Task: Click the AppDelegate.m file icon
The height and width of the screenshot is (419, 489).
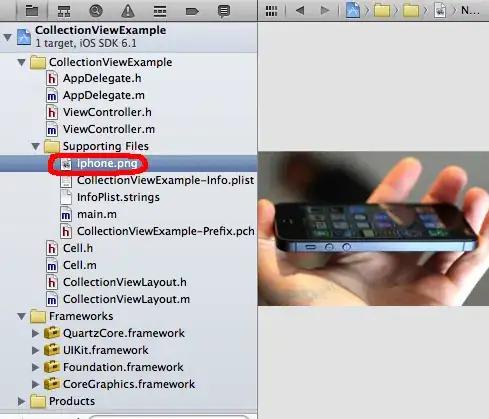Action: click(x=52, y=96)
